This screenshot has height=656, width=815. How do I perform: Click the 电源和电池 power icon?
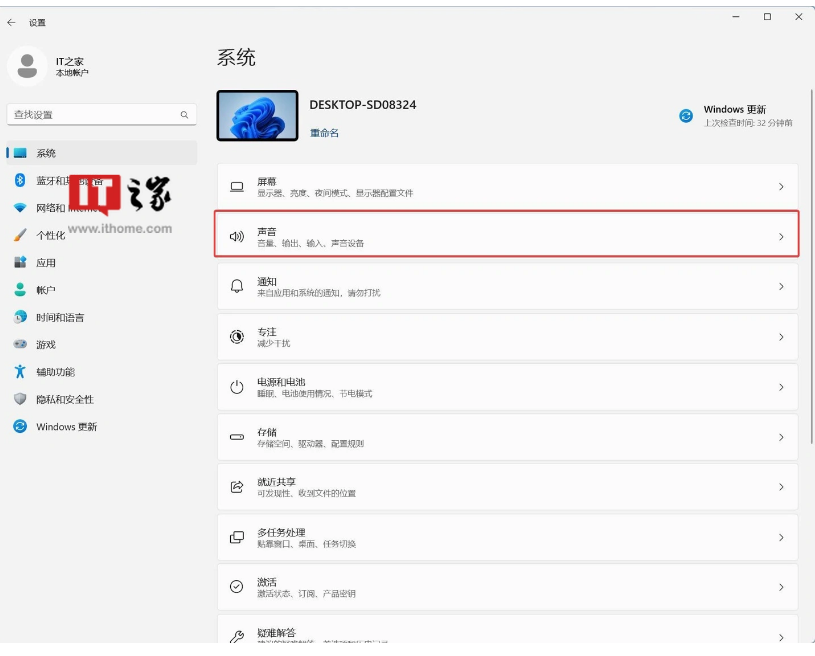pos(237,387)
